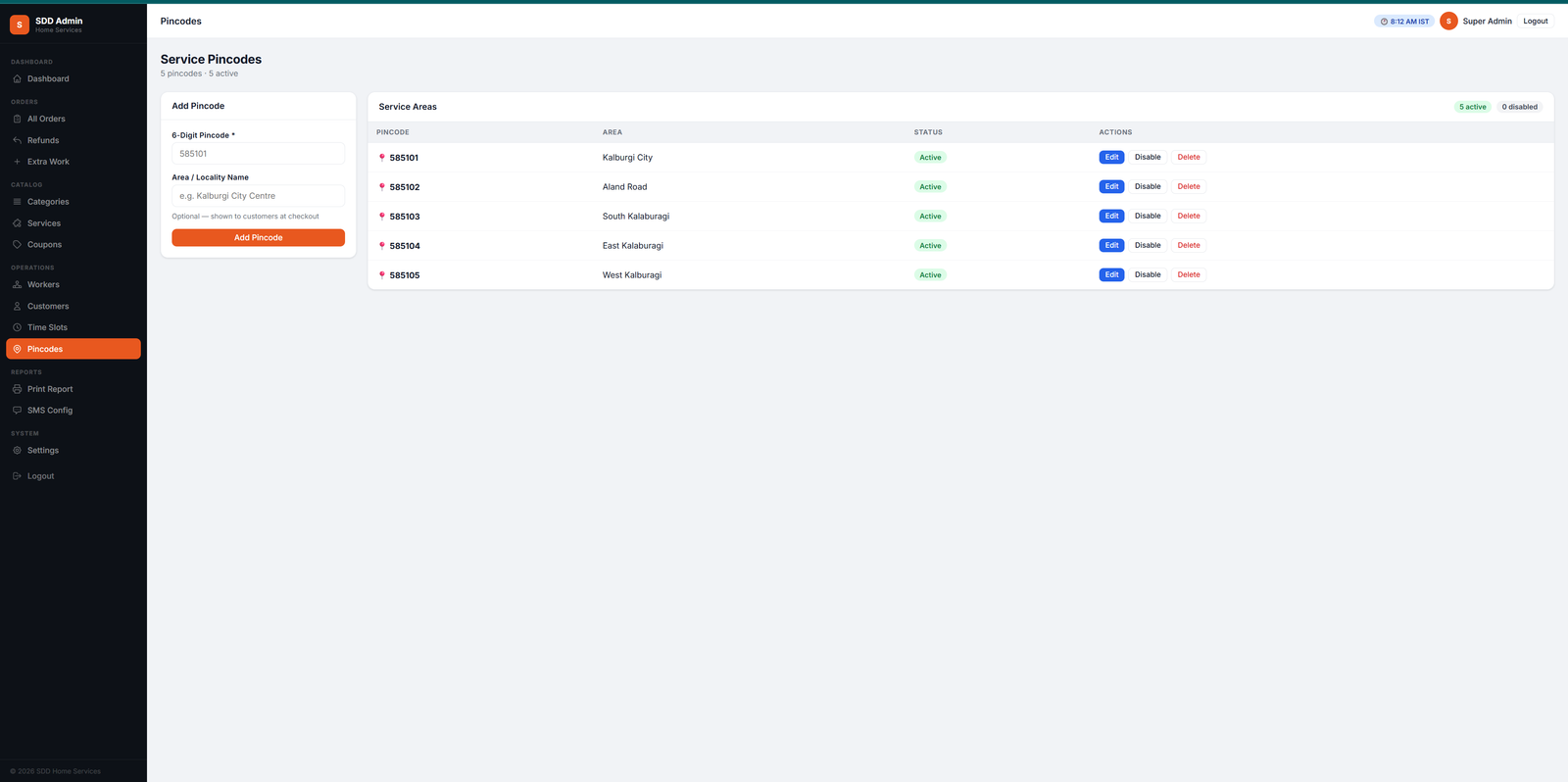Edit the Aland Road row
This screenshot has width=1568, height=782.
tap(1111, 186)
